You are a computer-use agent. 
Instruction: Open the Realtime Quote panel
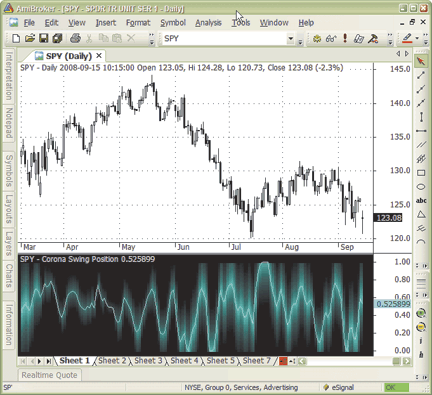(x=49, y=375)
